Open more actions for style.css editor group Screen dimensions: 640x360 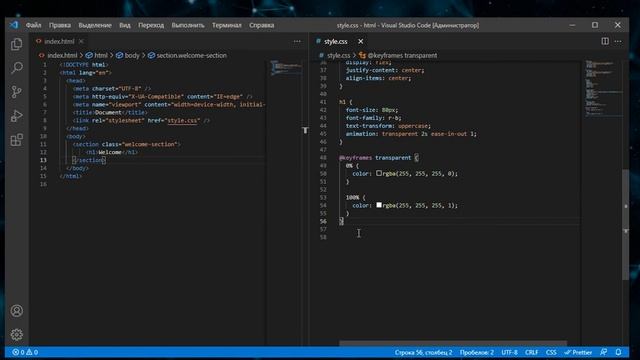tap(618, 41)
